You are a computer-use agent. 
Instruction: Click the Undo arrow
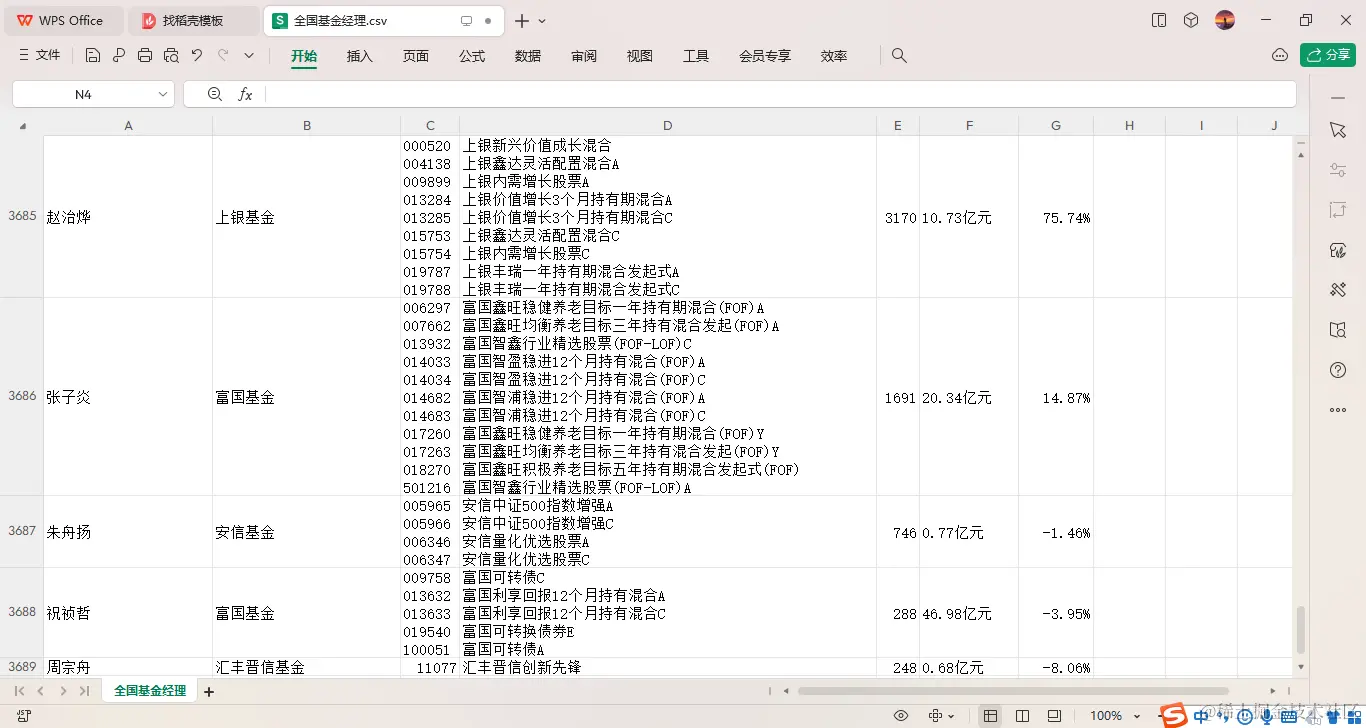coord(197,56)
